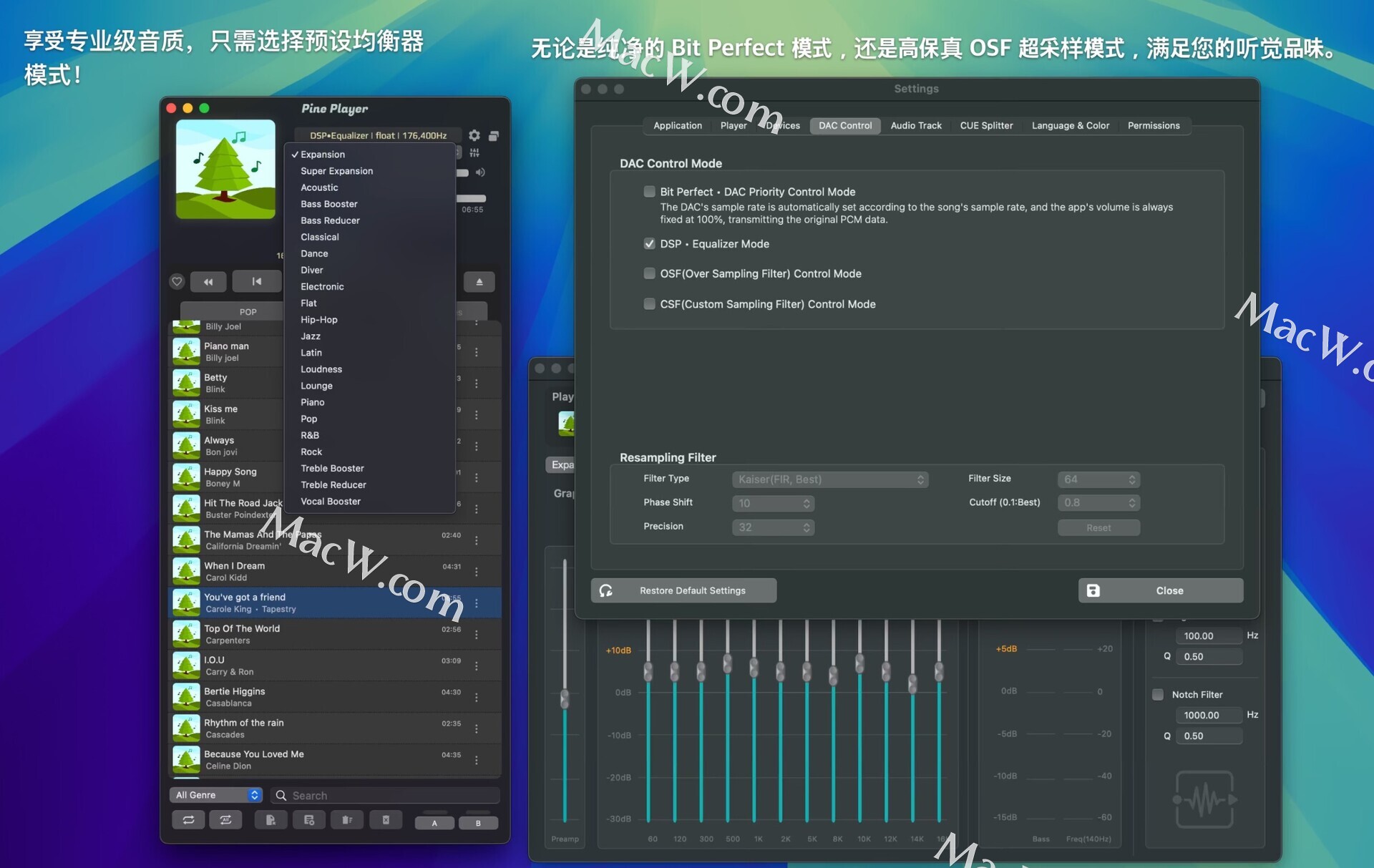This screenshot has height=868, width=1374.
Task: Uncheck DSP Equalizer Mode checkbox
Action: 649,244
